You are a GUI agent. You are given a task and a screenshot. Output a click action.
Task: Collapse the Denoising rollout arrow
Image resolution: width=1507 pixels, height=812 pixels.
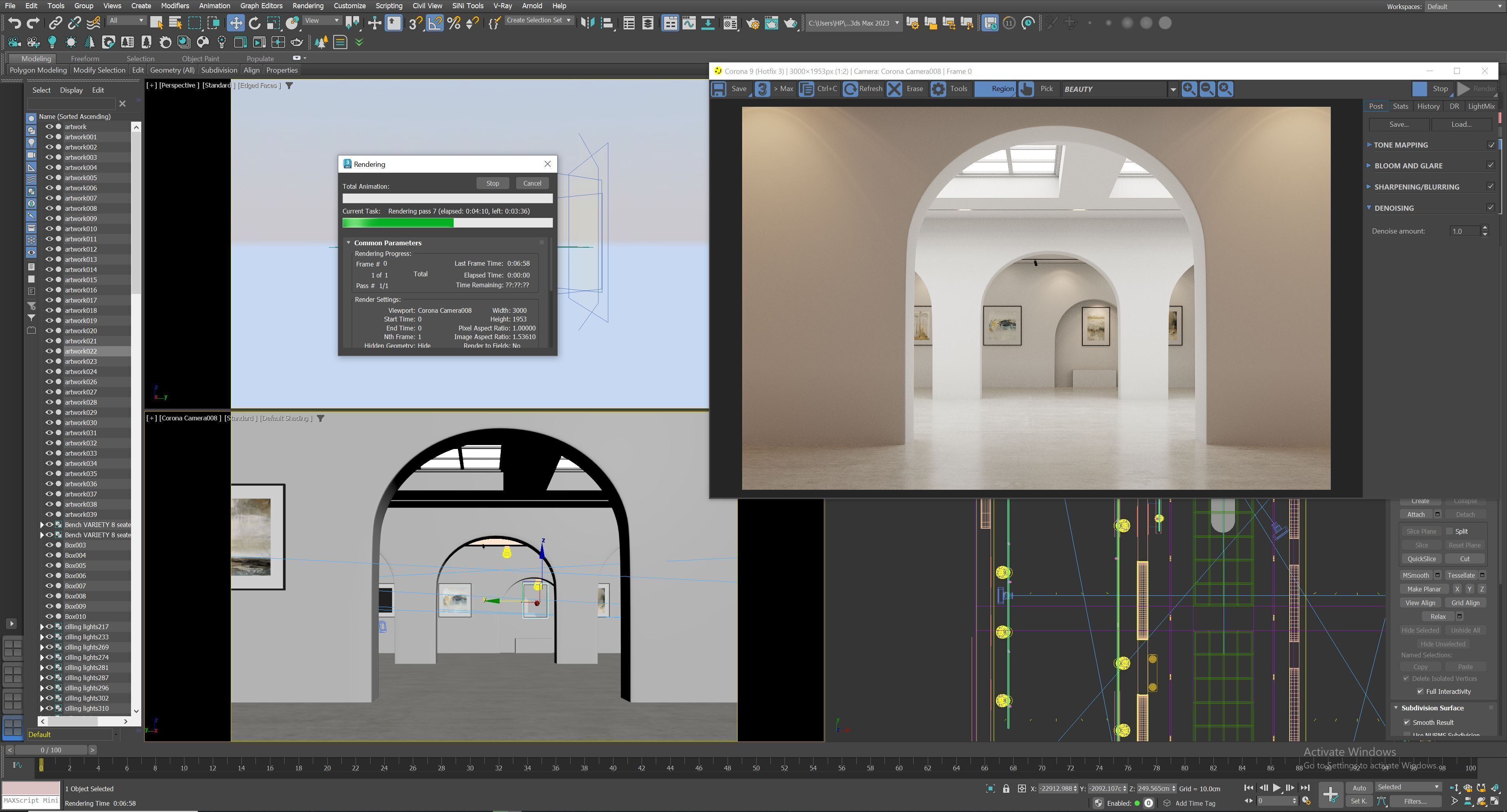click(1369, 208)
